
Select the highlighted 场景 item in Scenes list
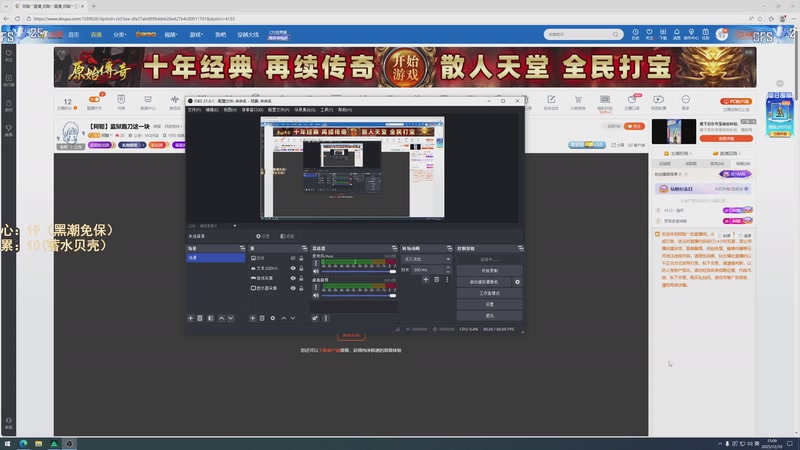click(x=216, y=258)
